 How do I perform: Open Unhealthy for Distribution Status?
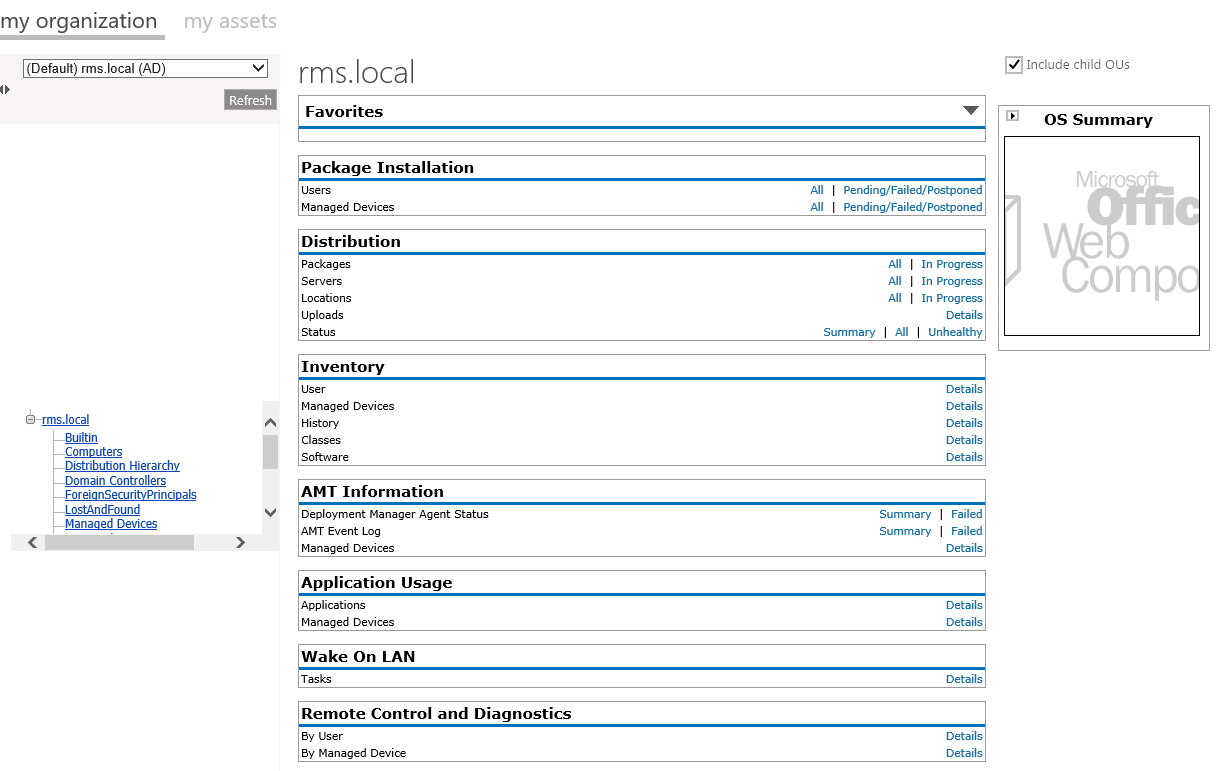pos(955,332)
